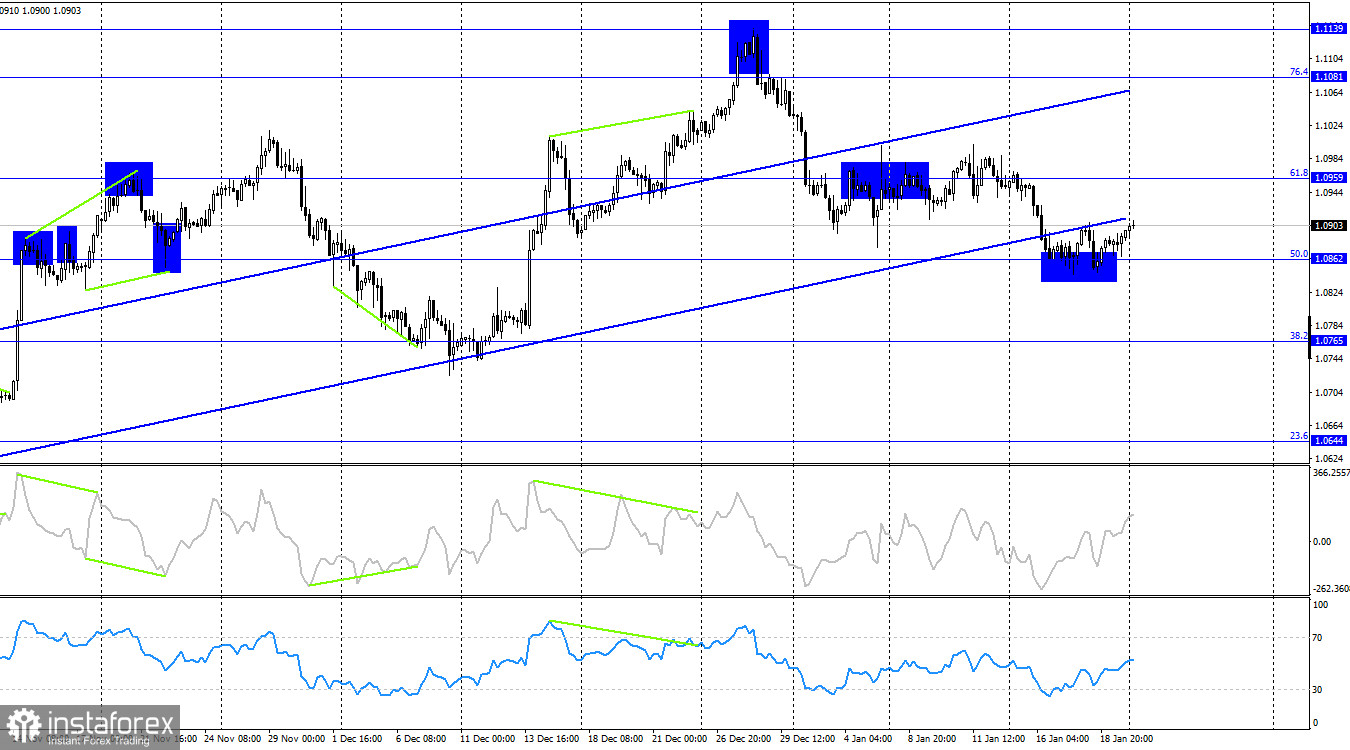
Task: Click the 16 Jan 04:00 time label
Action: pyautogui.click(x=1064, y=740)
